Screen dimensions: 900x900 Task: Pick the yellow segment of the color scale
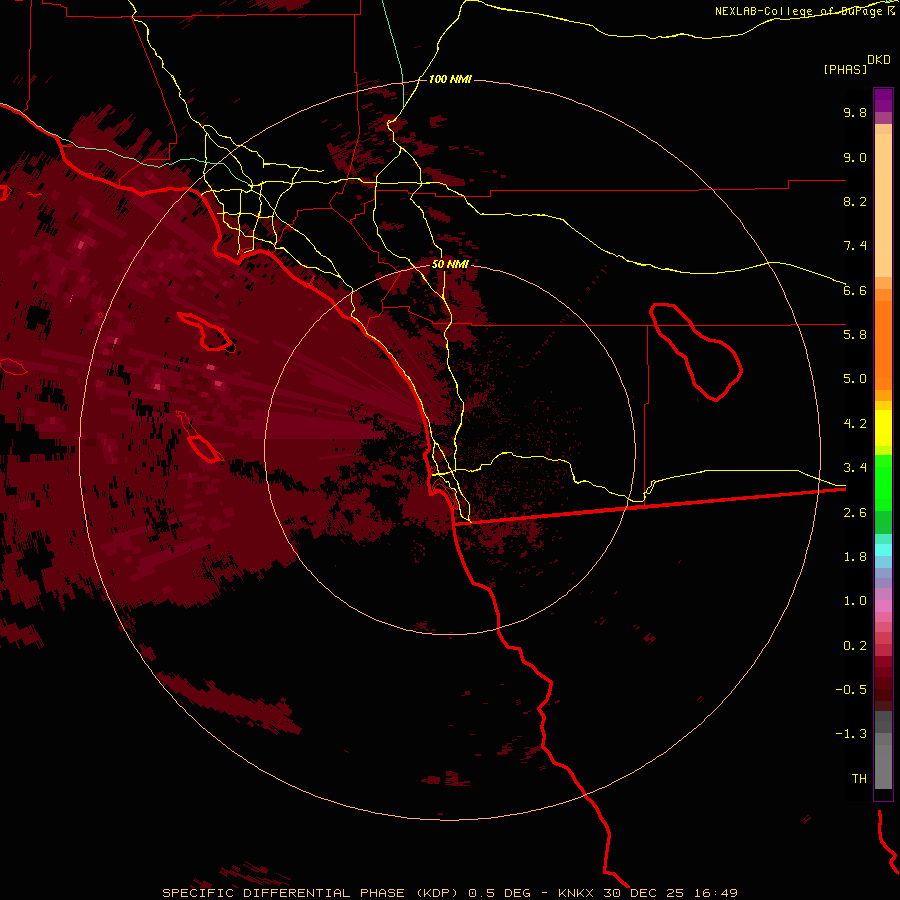click(x=883, y=428)
